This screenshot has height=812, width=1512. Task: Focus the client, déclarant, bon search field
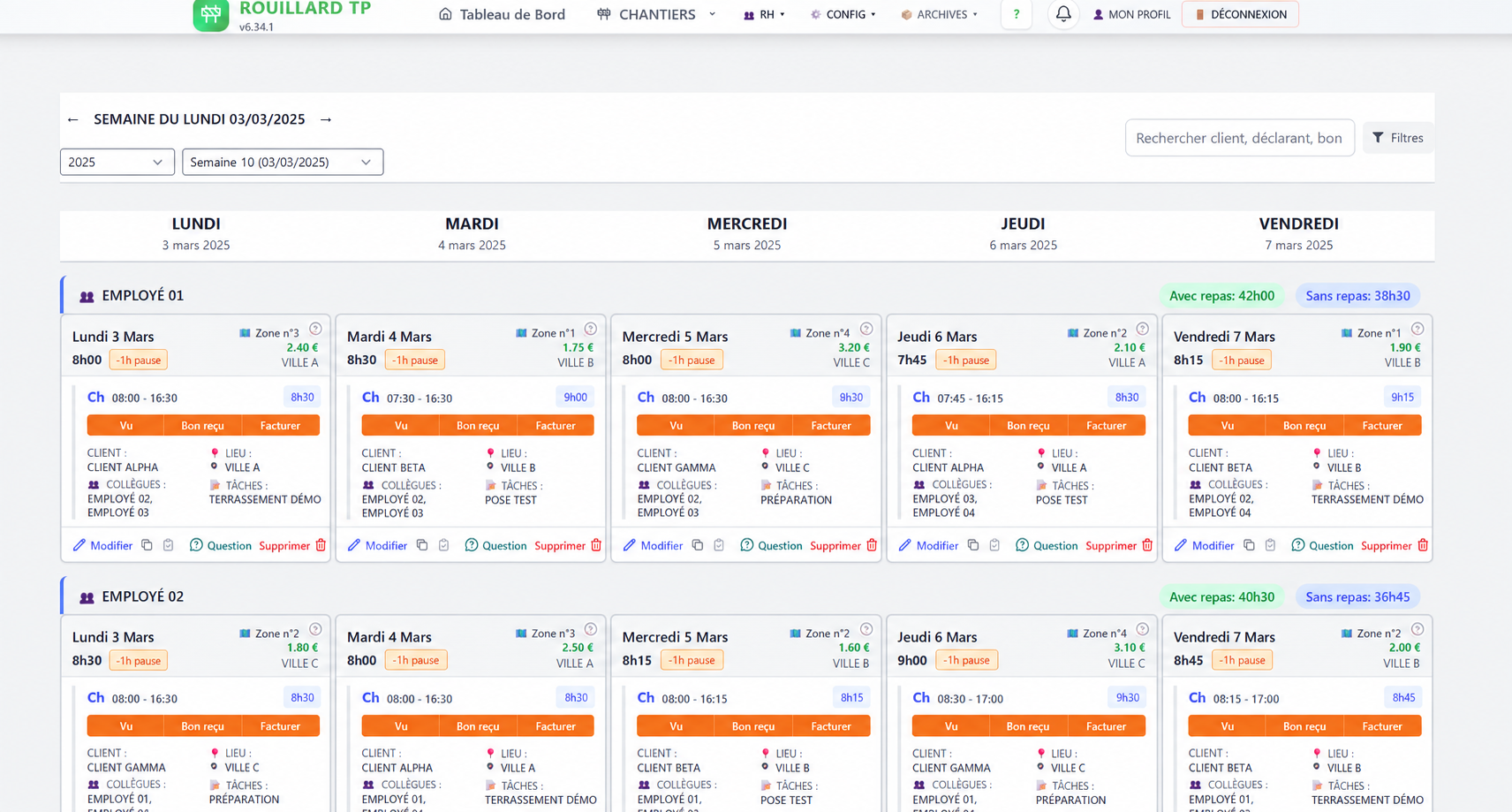(x=1239, y=138)
